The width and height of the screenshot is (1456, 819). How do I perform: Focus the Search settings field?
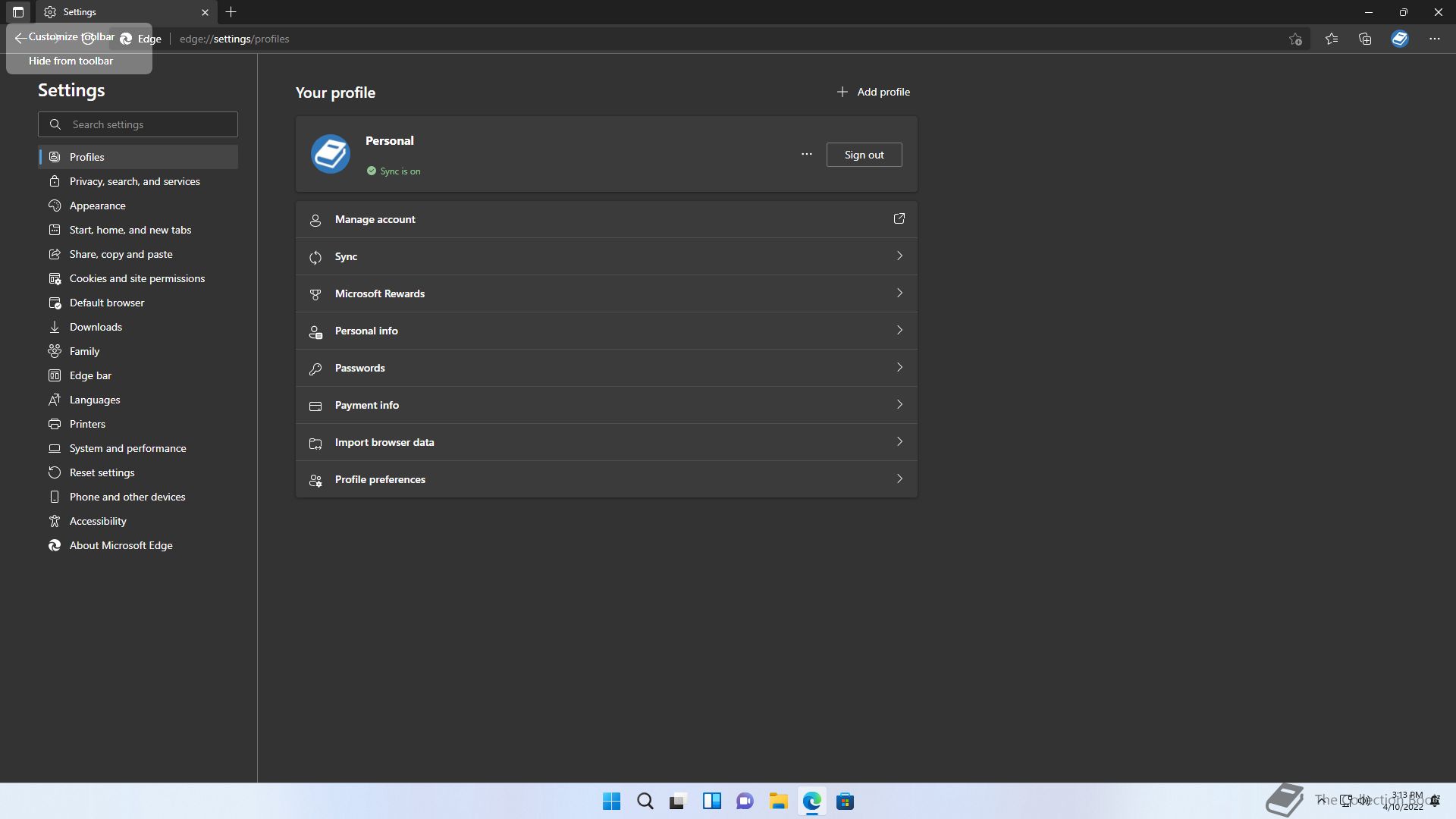click(138, 124)
